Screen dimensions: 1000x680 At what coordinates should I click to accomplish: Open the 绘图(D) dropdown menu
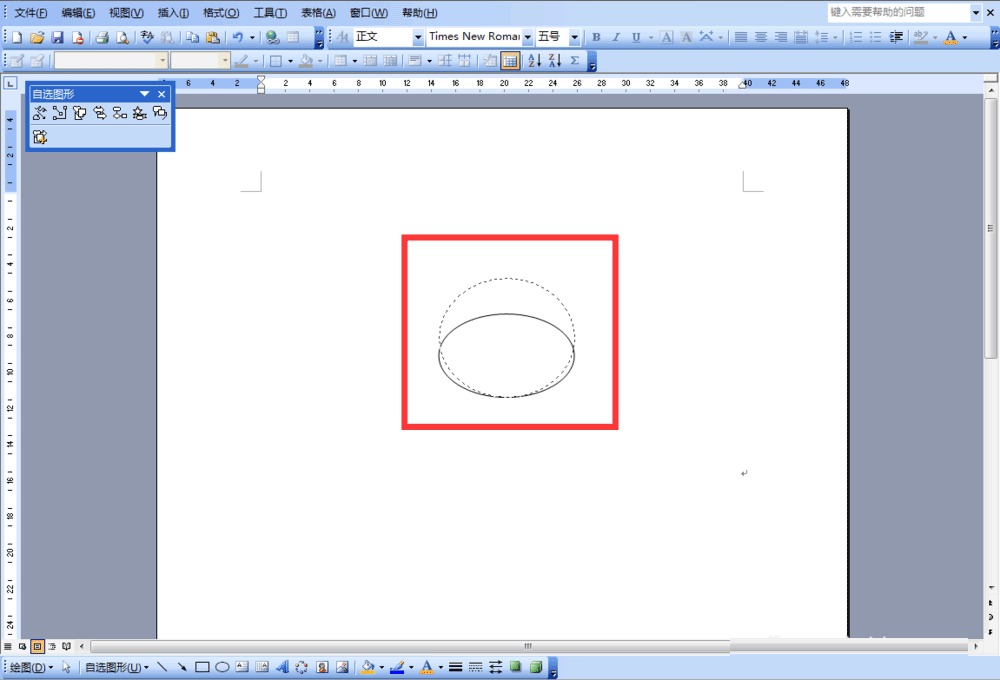pyautogui.click(x=31, y=667)
